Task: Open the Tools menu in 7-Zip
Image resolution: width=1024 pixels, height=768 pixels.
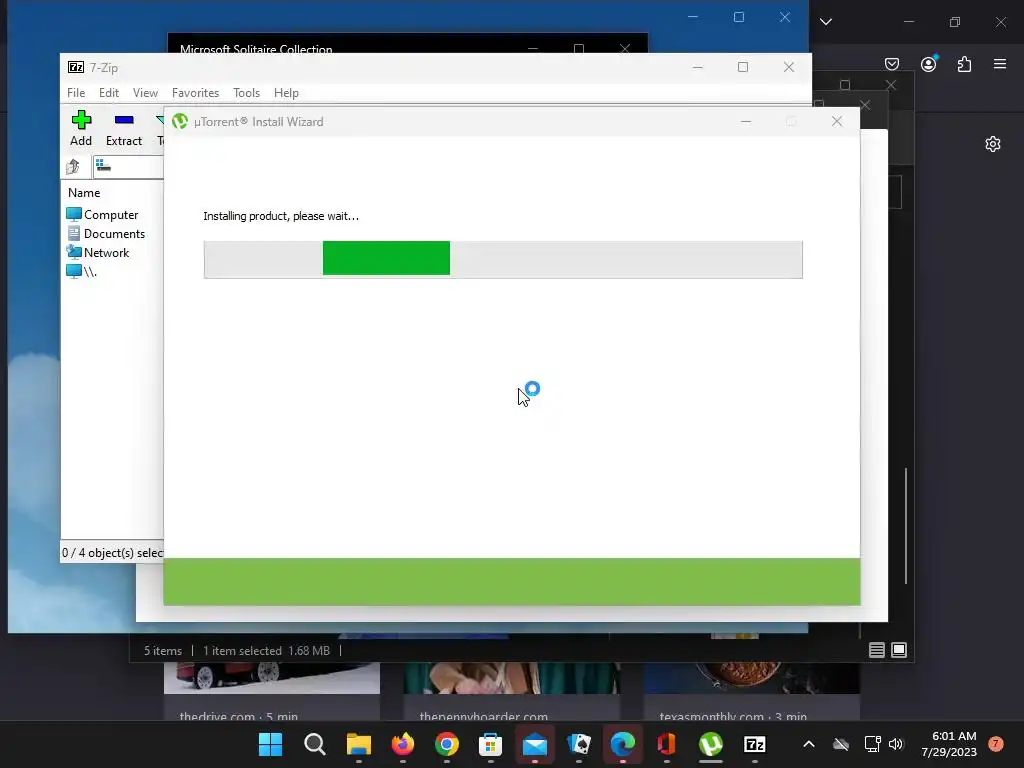Action: 246,93
